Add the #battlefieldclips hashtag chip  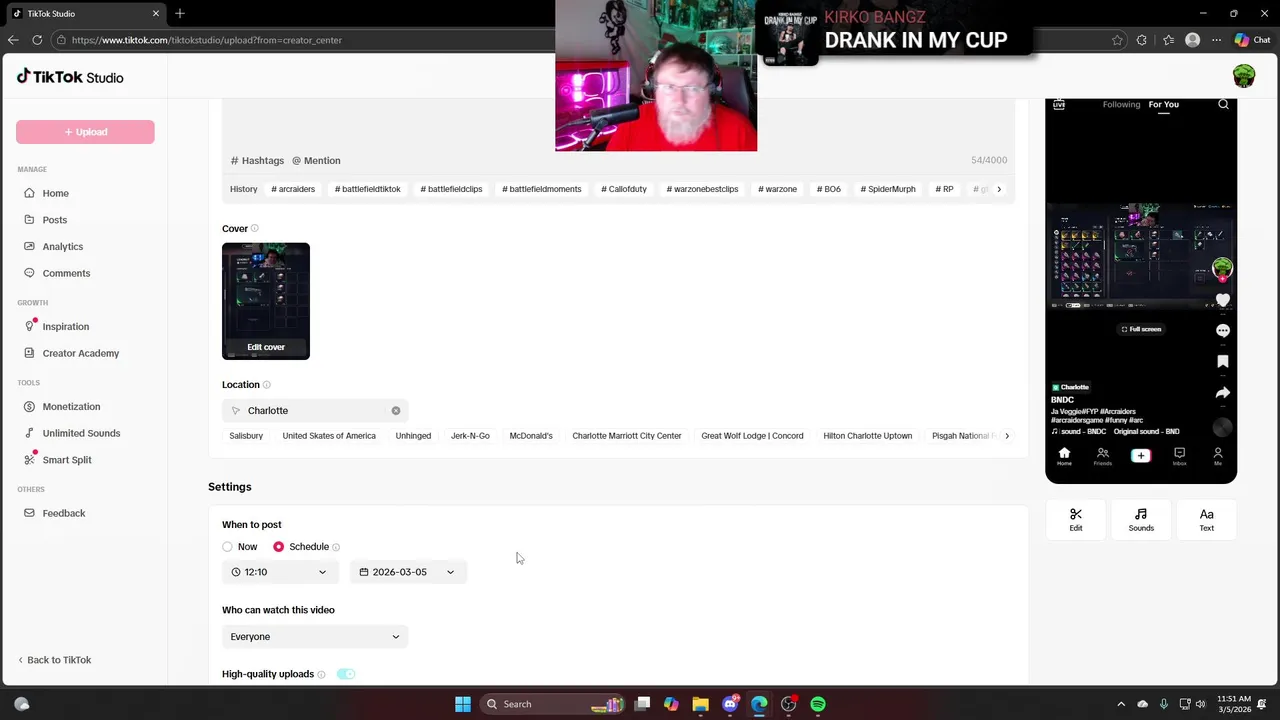click(451, 189)
